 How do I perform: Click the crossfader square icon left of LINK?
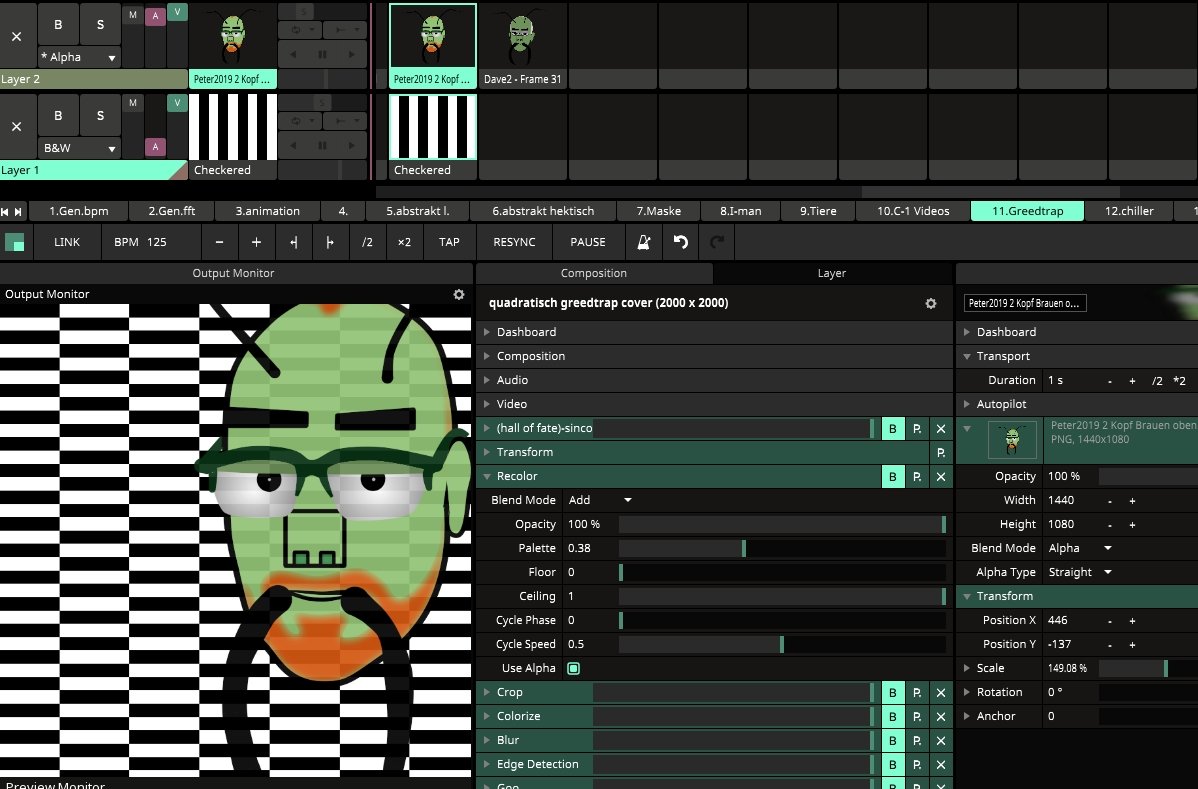[x=15, y=242]
